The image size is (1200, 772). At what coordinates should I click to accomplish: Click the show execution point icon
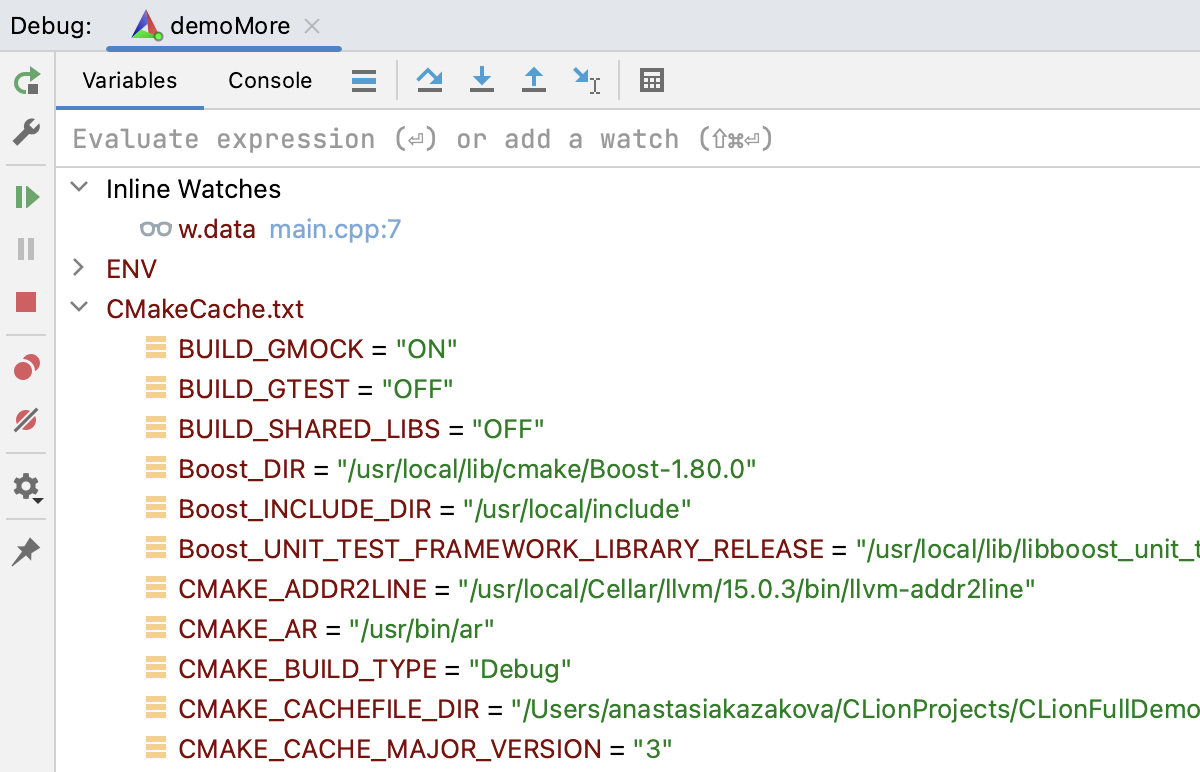tap(364, 80)
